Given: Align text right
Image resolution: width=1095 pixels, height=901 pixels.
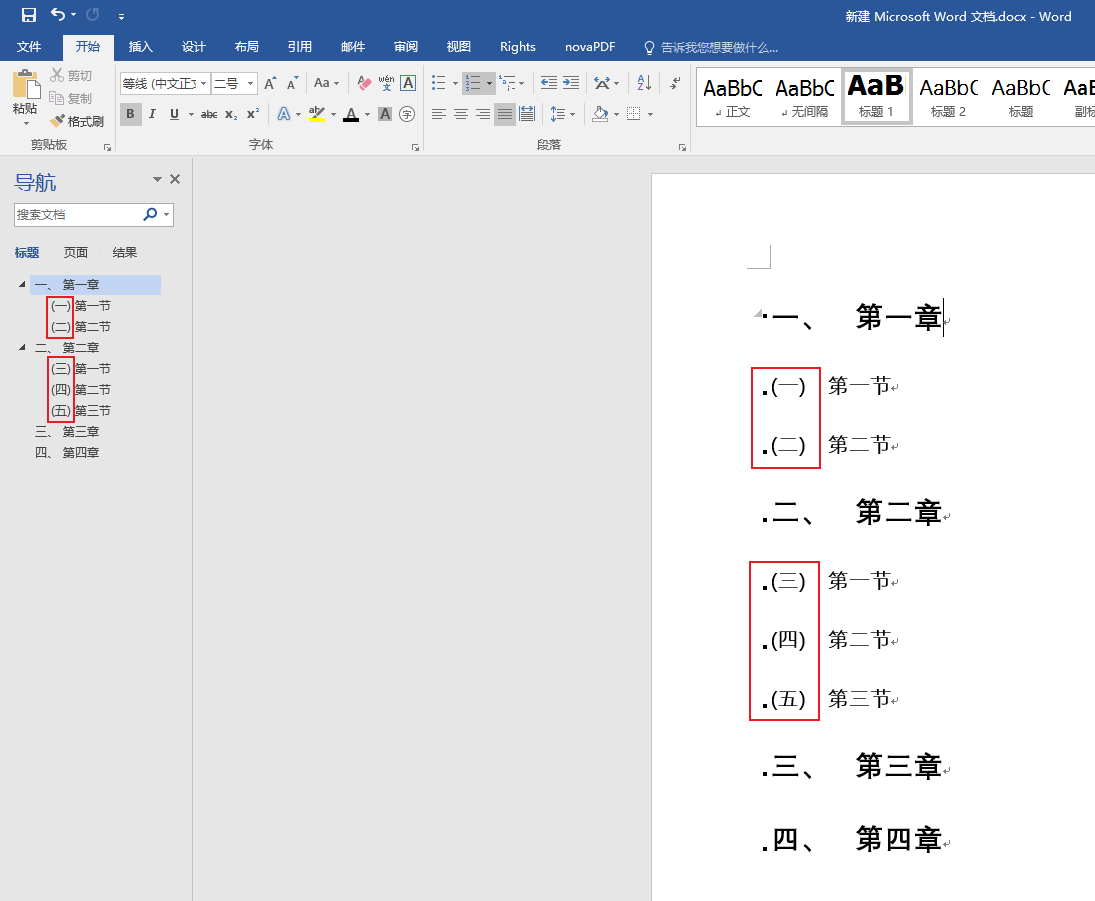Looking at the screenshot, I should coord(483,114).
